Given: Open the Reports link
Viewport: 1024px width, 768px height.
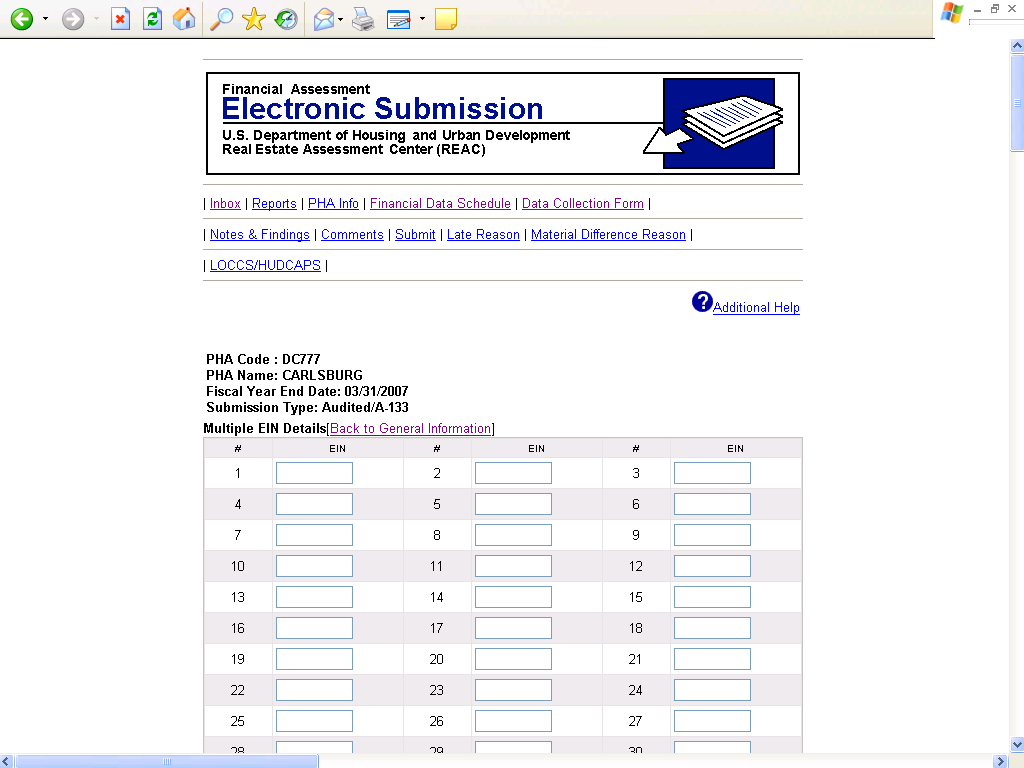Looking at the screenshot, I should point(274,204).
